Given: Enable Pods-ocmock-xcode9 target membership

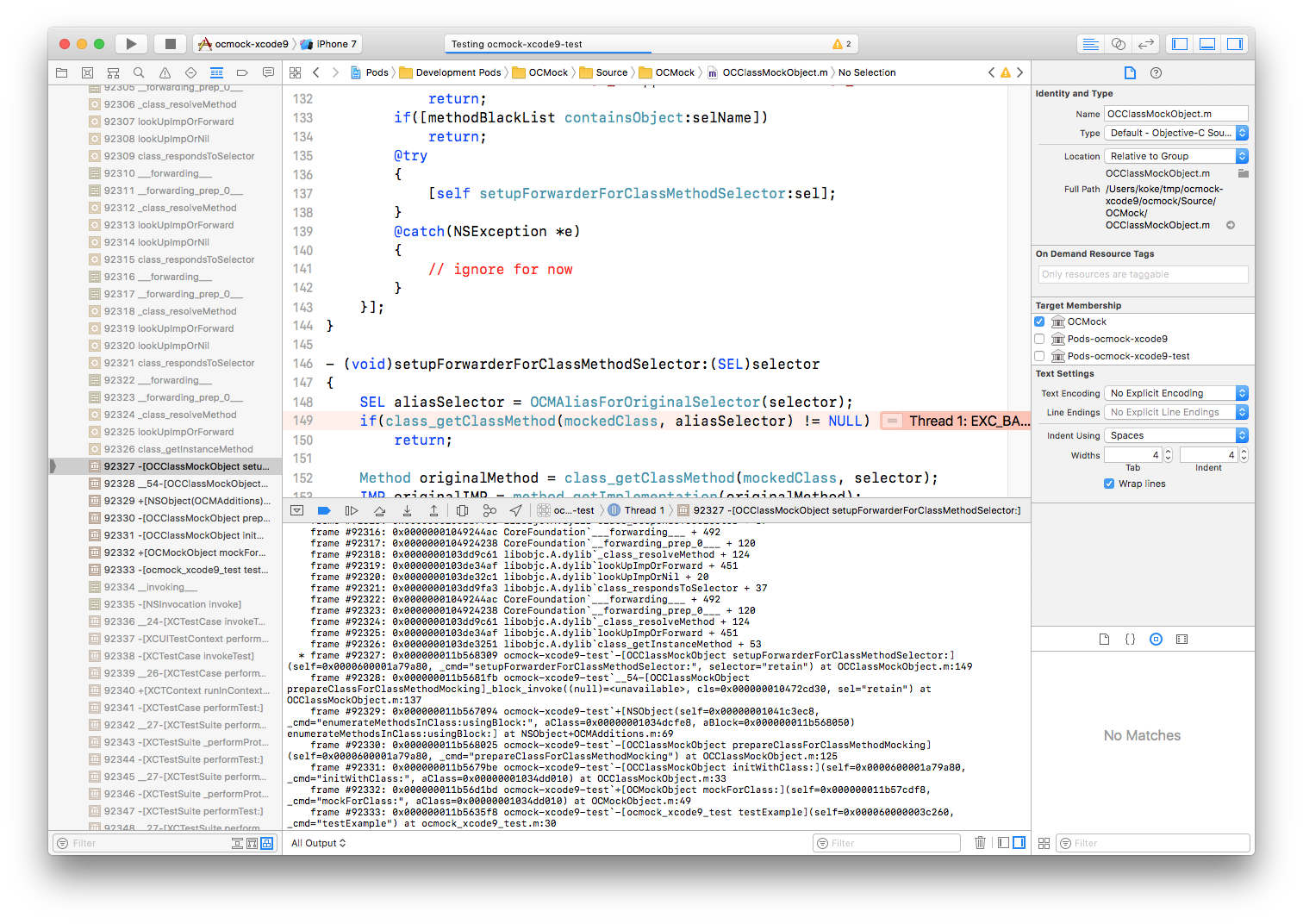Looking at the screenshot, I should pos(1039,339).
